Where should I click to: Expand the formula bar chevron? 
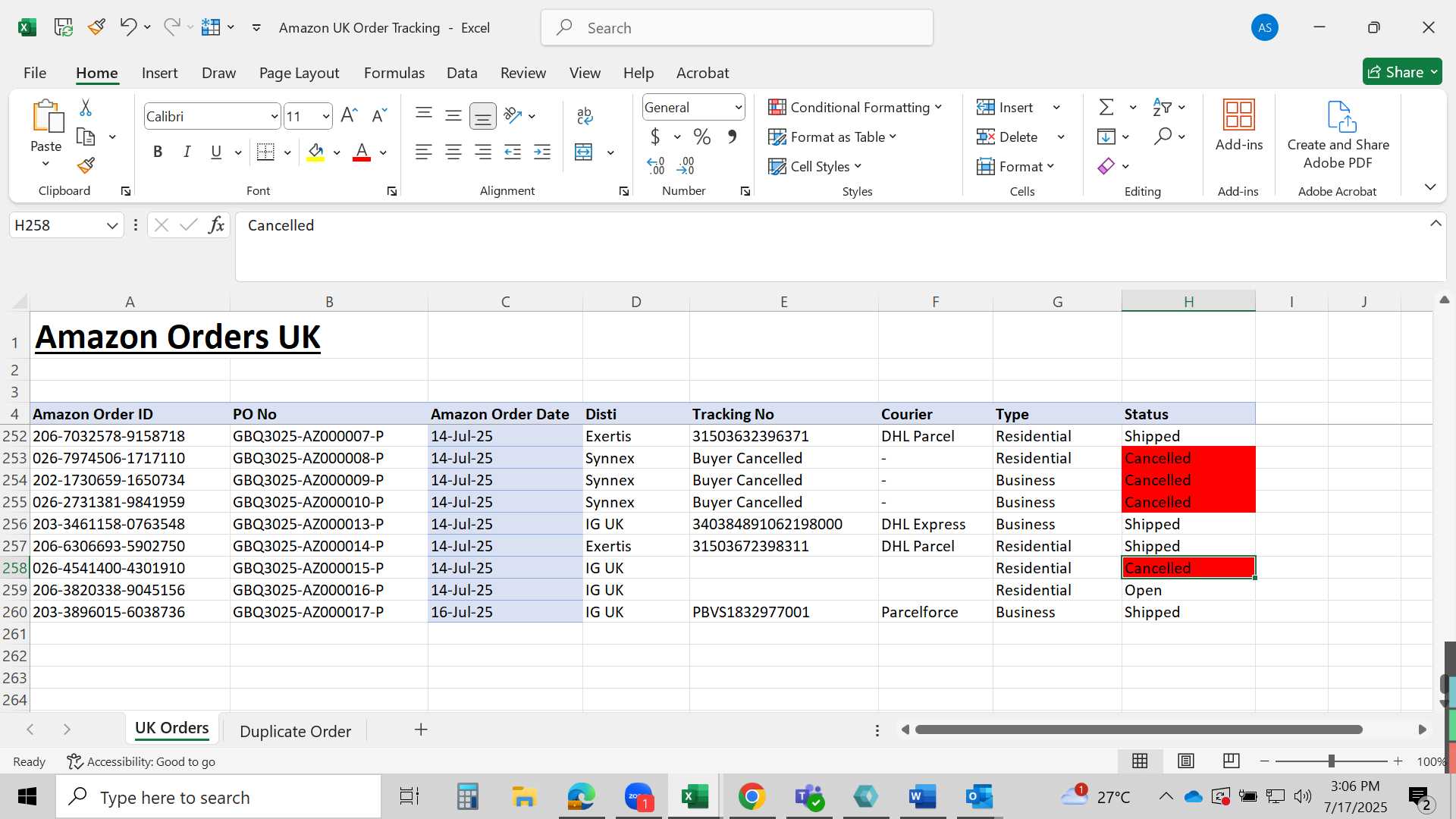click(1436, 224)
